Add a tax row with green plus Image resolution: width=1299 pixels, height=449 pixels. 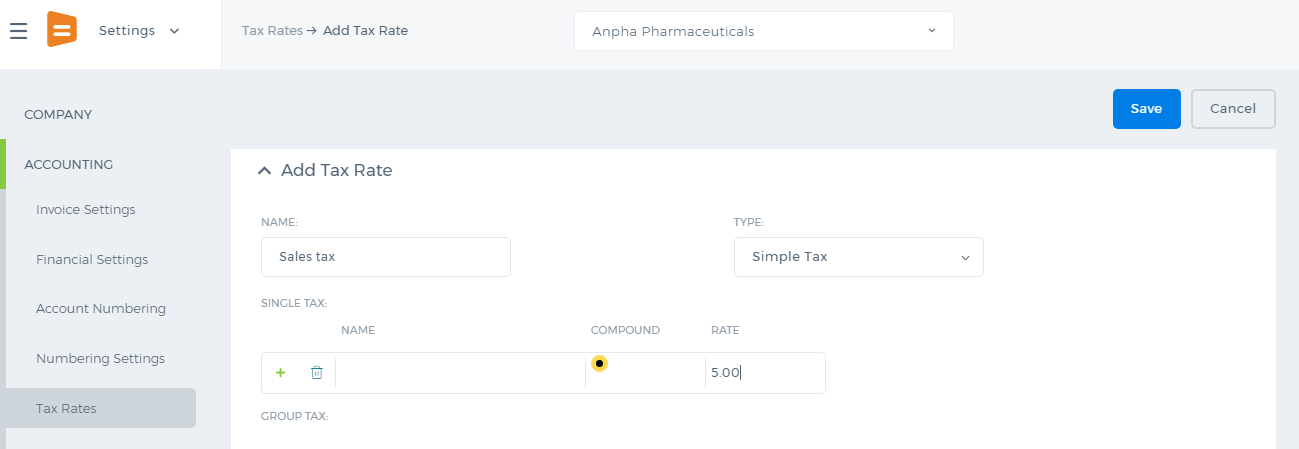click(x=280, y=373)
